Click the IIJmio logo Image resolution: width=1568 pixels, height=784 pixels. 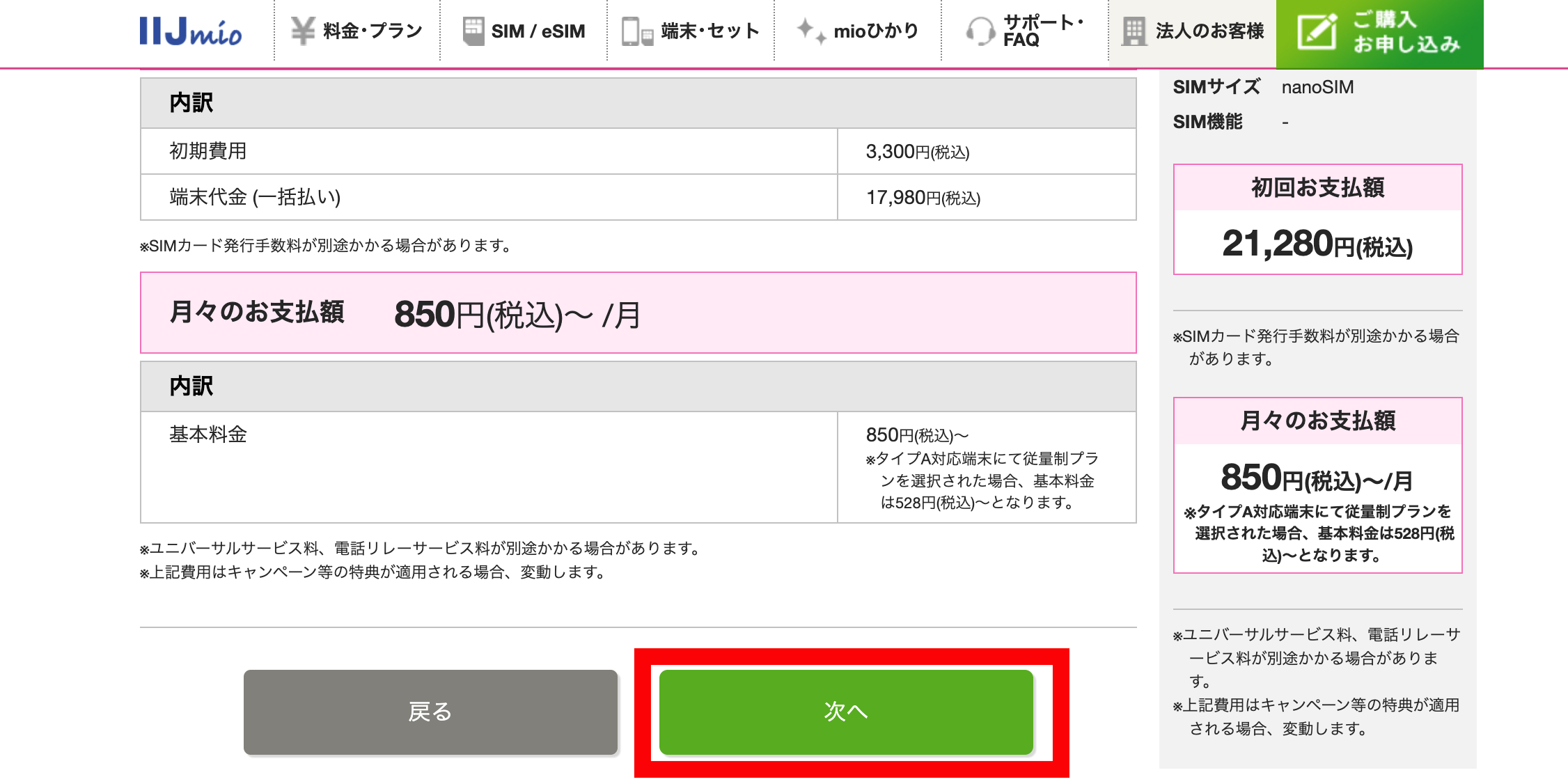pyautogui.click(x=189, y=31)
